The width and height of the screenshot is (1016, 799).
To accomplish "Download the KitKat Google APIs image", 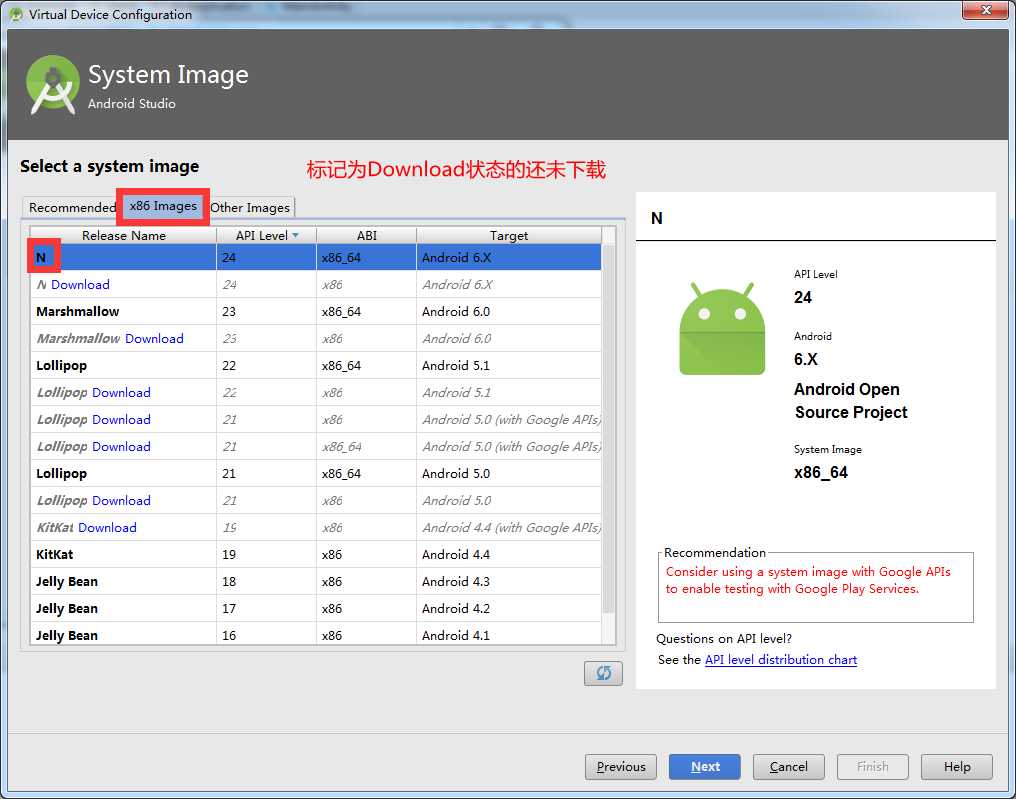I will (x=108, y=527).
